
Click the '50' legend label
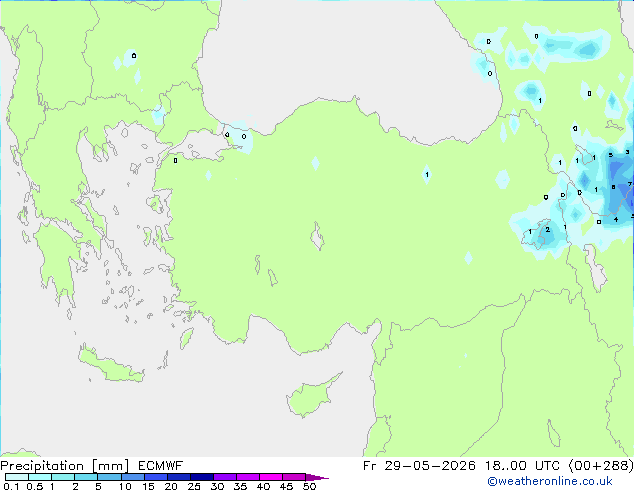309,486
